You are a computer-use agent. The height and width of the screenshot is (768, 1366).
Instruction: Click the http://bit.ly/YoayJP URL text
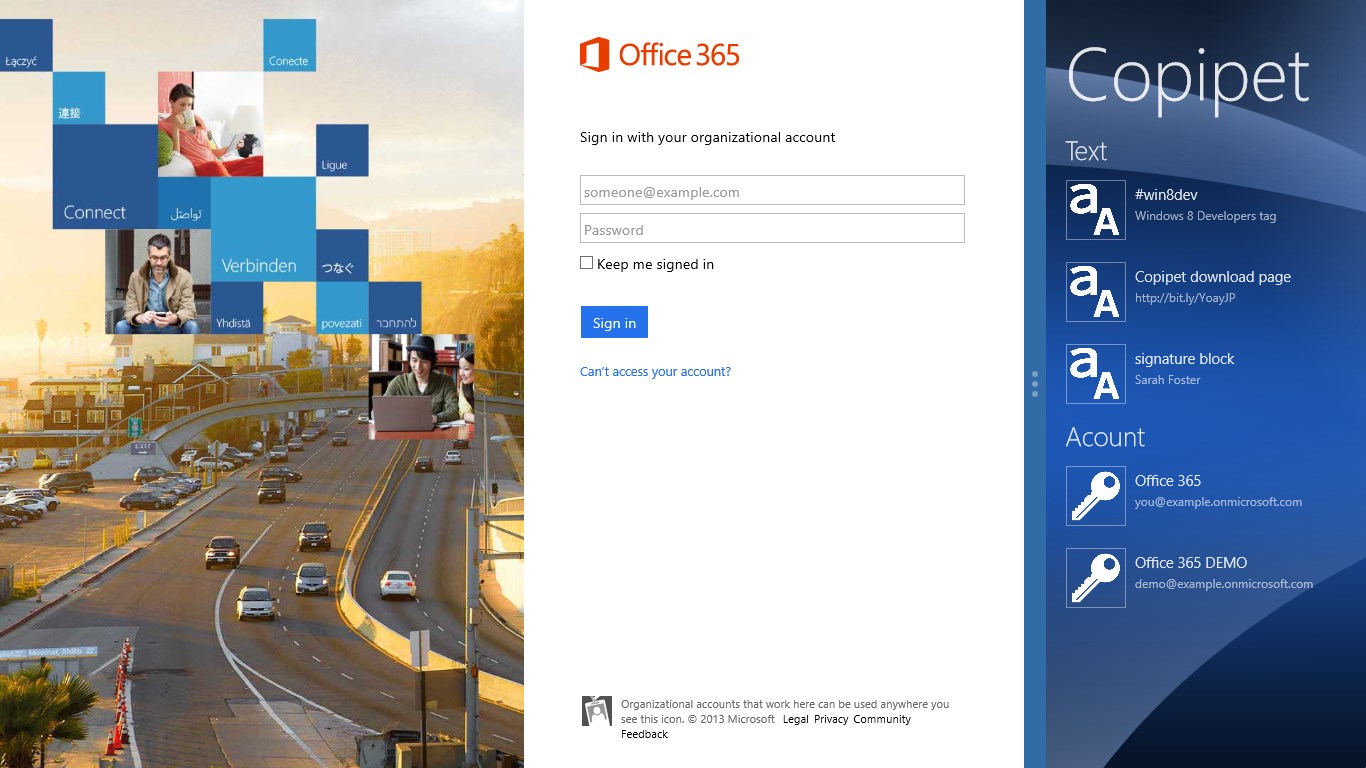coord(1185,298)
